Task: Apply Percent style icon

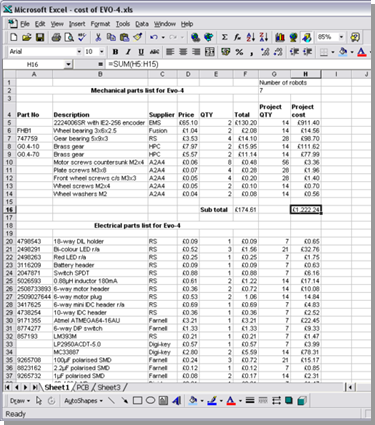Action: (x=239, y=52)
